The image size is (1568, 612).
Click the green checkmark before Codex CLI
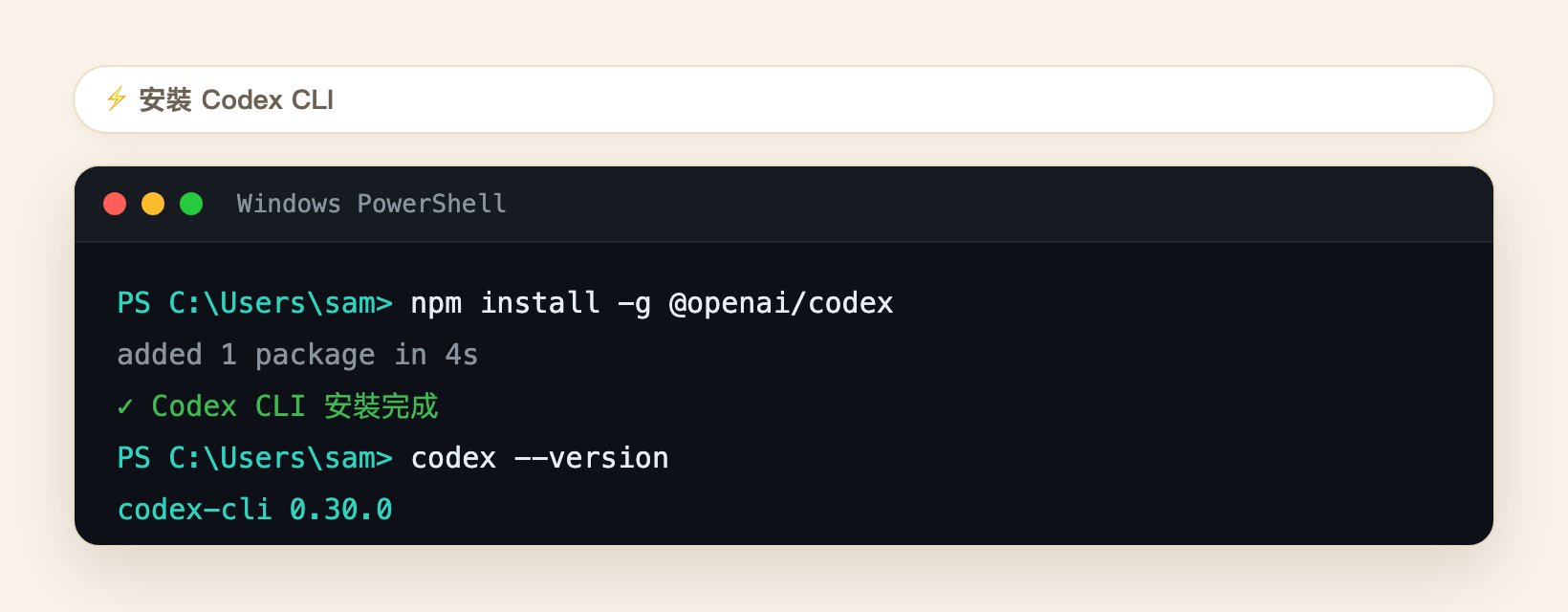pos(125,407)
